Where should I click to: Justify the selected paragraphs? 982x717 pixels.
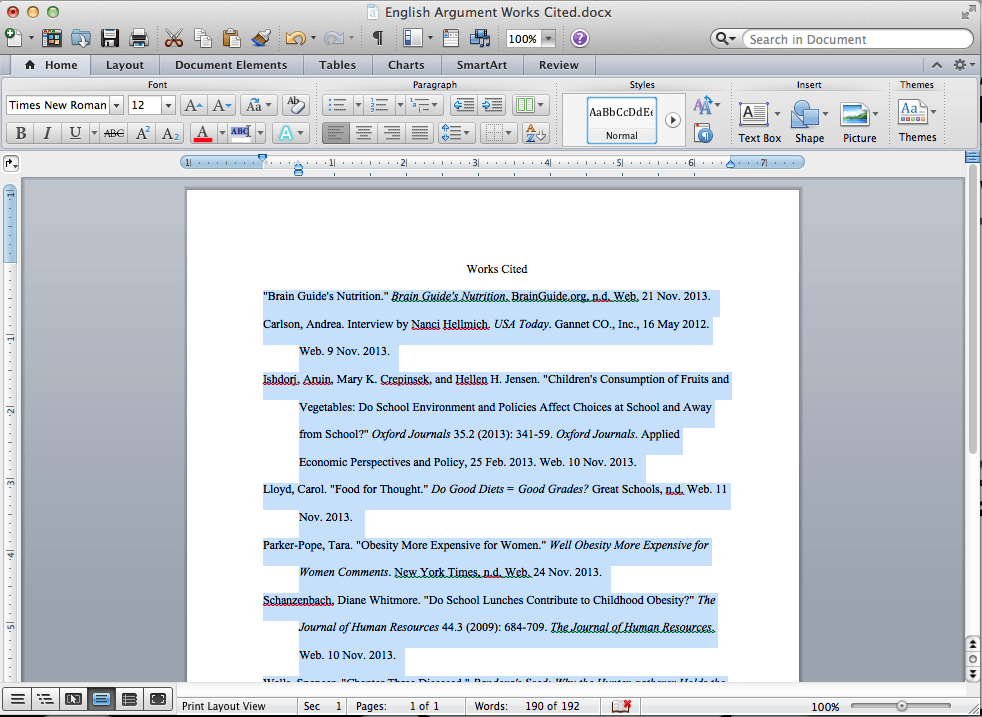click(x=419, y=133)
